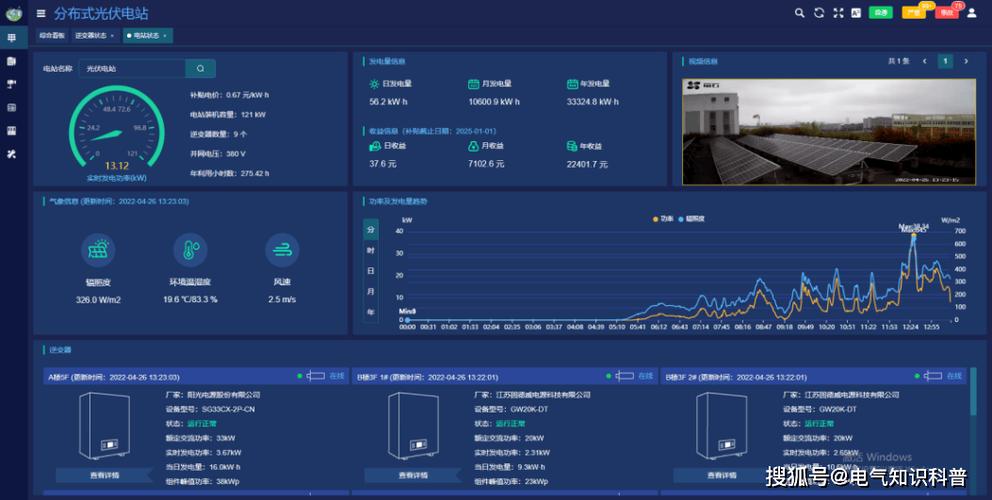Open the first sidebar dashboard icon

click(x=11, y=38)
